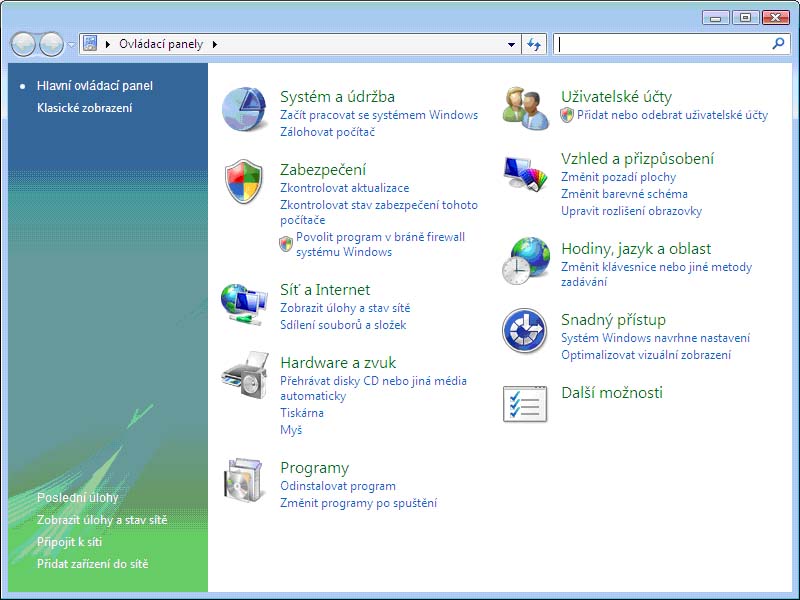Click Začít pracovat se systémem Windows
The image size is (800, 600).
[379, 115]
